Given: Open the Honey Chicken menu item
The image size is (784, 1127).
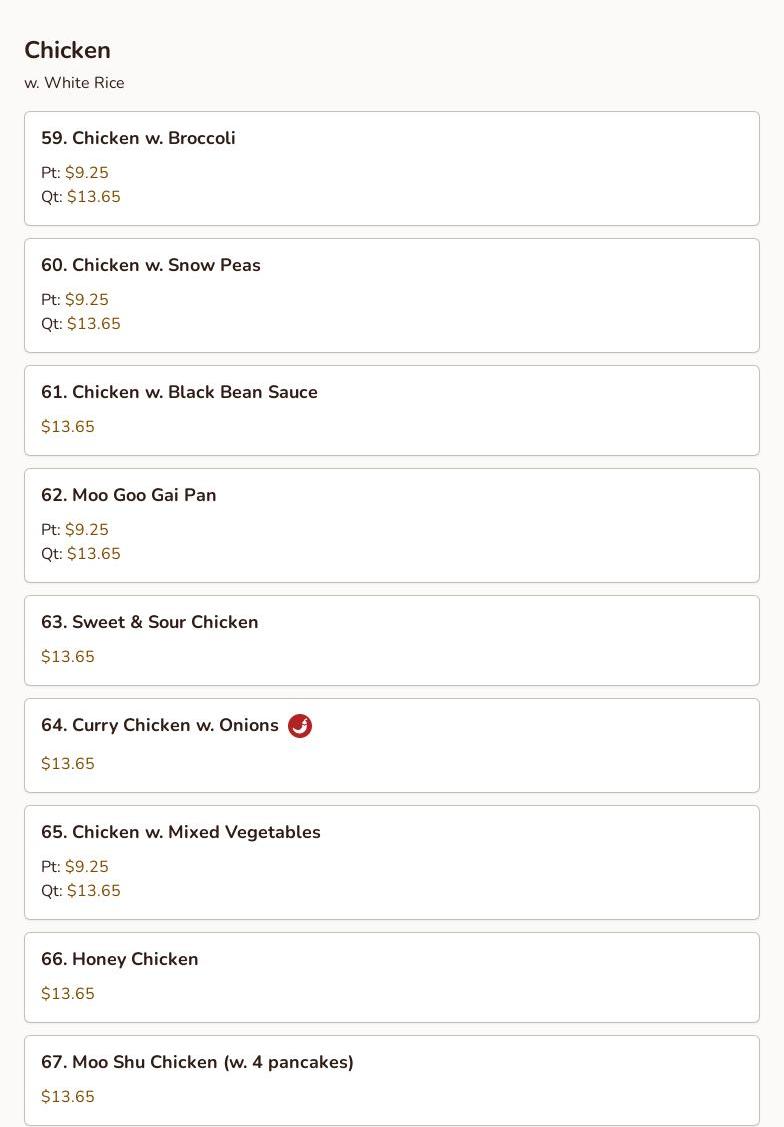Looking at the screenshot, I should (x=119, y=959).
